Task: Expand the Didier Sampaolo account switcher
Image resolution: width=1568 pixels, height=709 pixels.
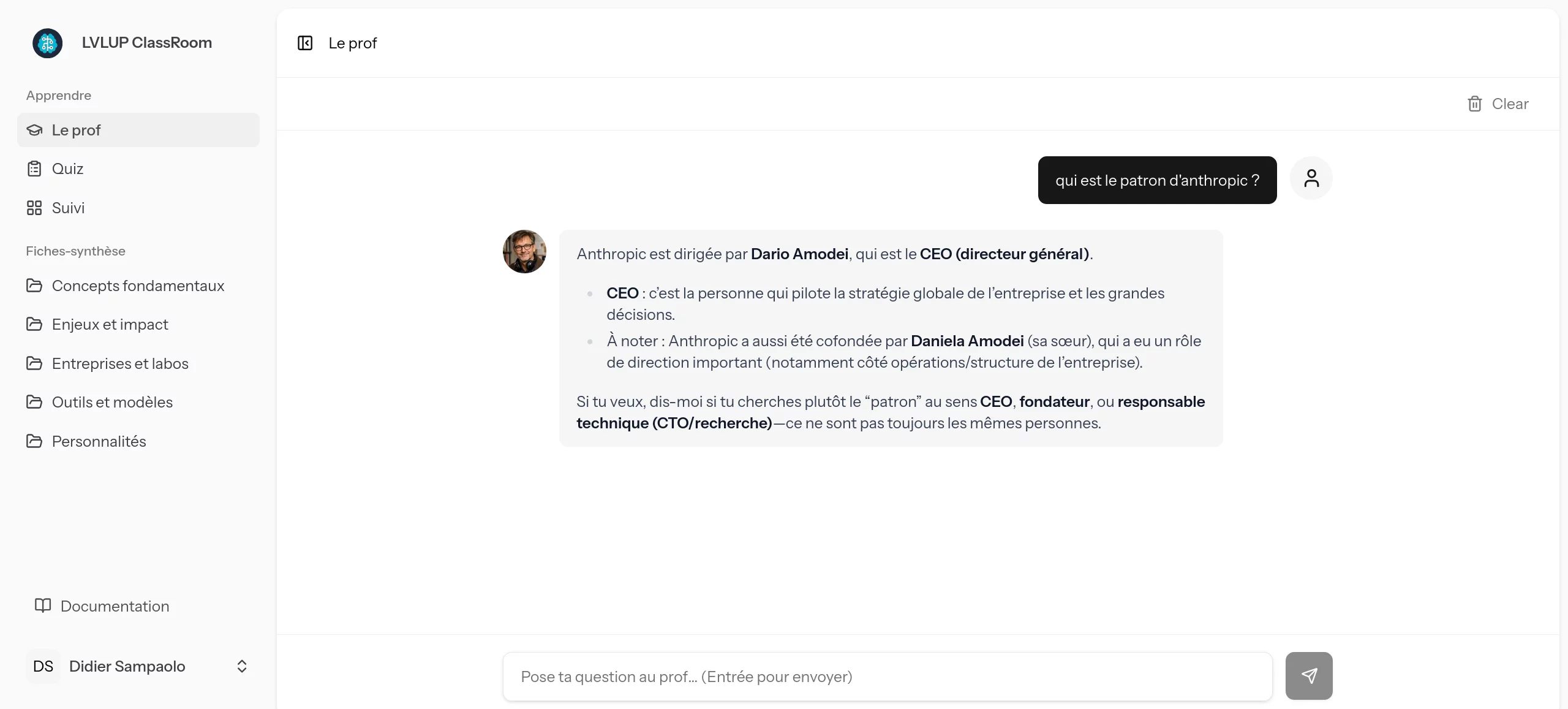Action: (x=242, y=666)
